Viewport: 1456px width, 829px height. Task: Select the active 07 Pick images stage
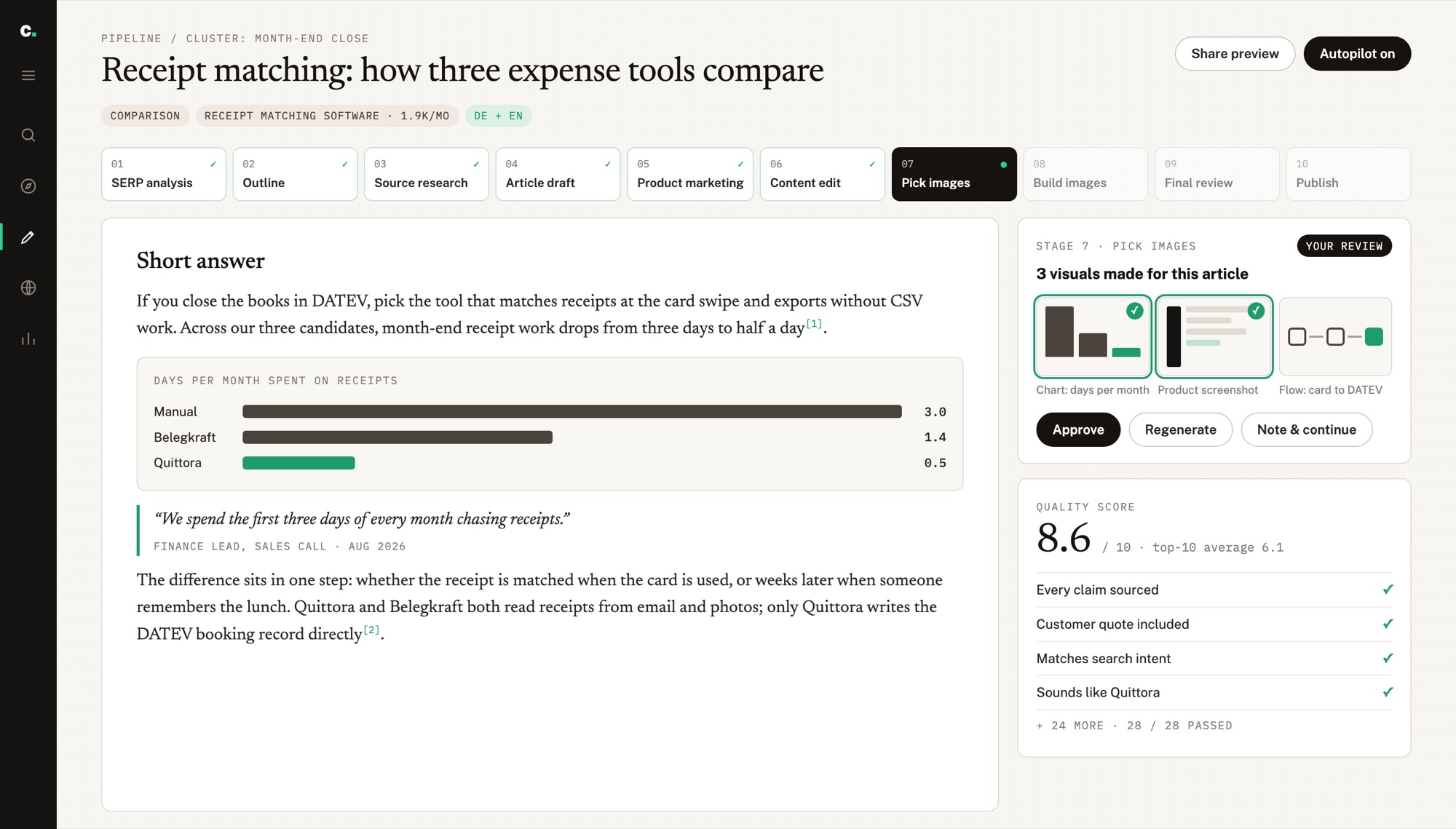[954, 175]
